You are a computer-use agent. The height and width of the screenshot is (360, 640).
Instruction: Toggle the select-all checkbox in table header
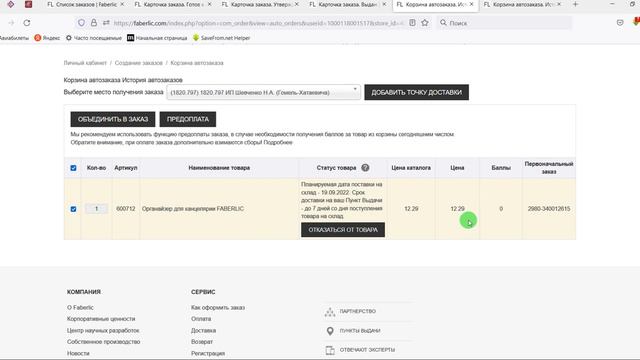point(73,168)
